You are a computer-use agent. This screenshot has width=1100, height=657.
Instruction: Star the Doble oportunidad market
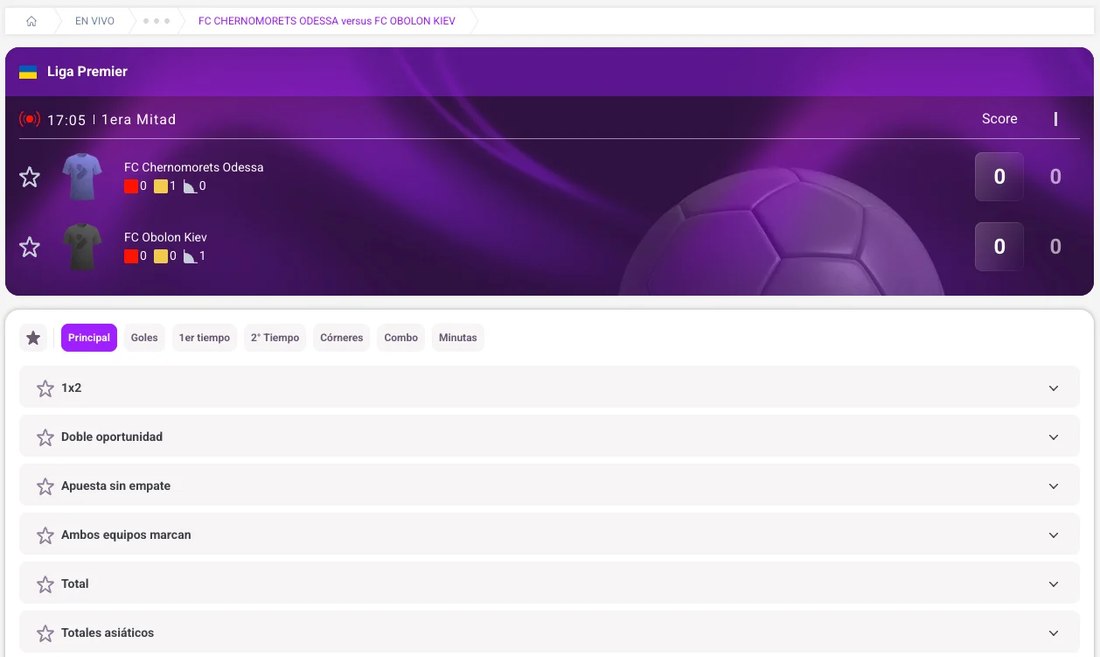tap(46, 438)
